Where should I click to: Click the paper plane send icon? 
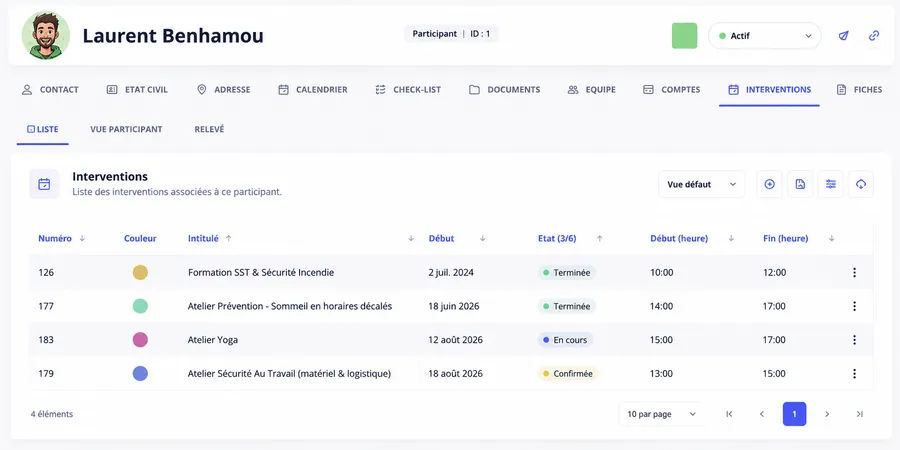[843, 36]
